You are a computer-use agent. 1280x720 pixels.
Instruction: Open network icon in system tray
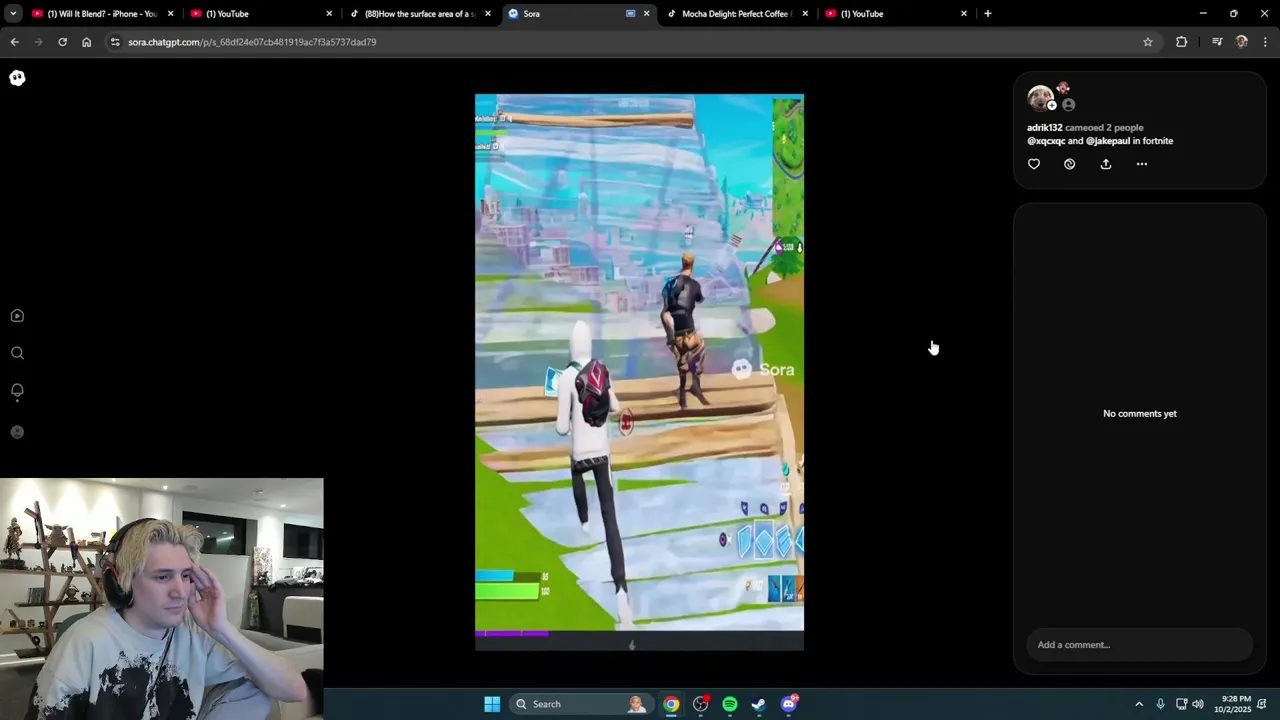point(1181,704)
